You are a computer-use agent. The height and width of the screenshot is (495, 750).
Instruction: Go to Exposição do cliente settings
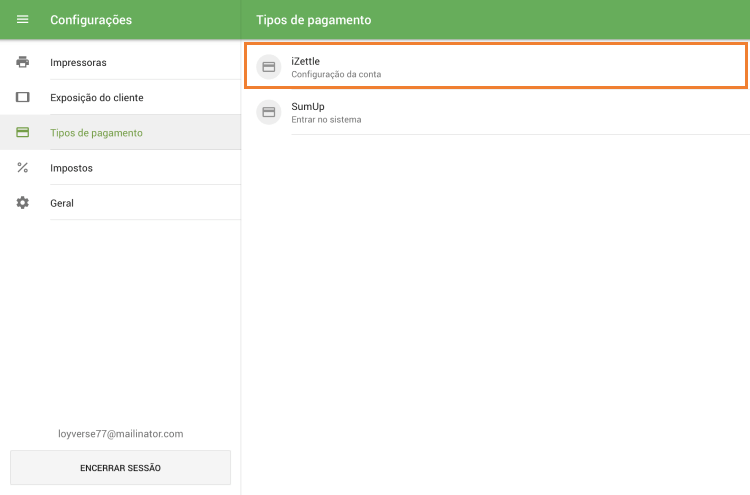pos(96,98)
